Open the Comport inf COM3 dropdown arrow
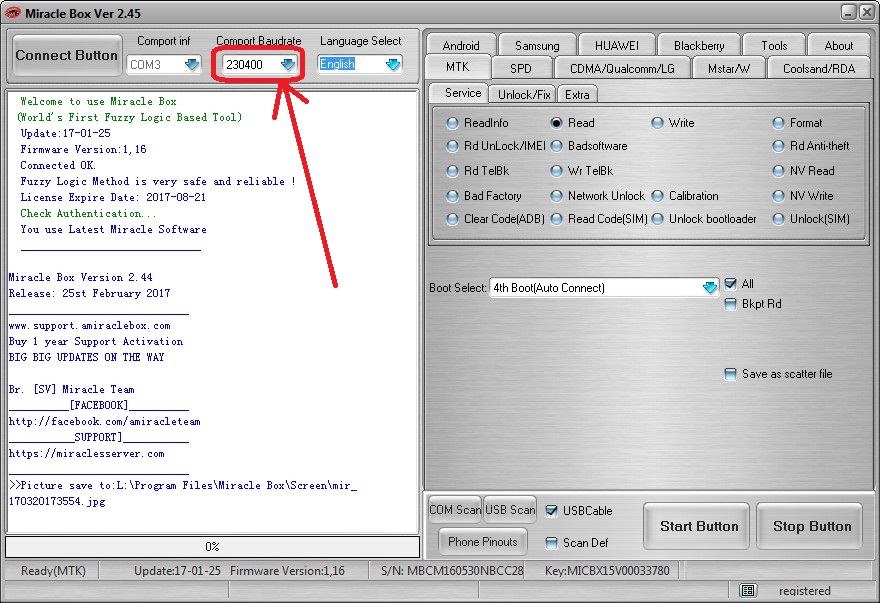This screenshot has width=880, height=603. click(x=192, y=65)
